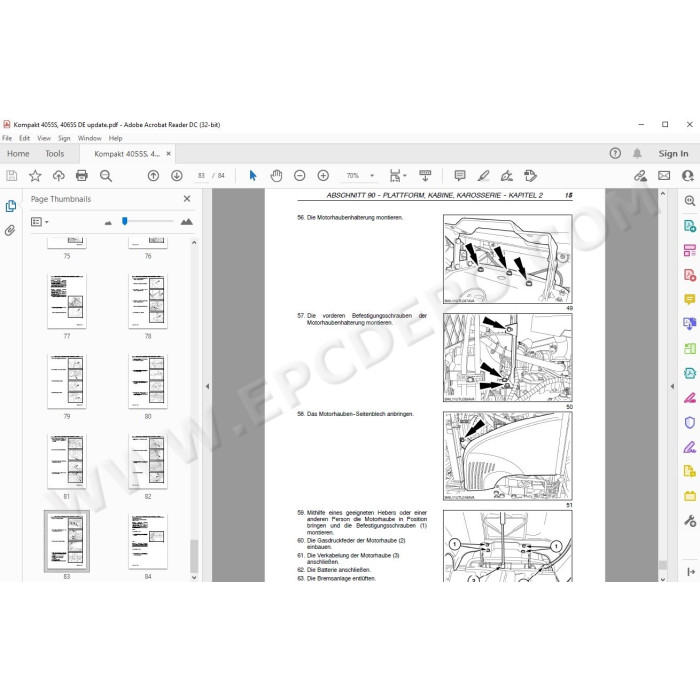
Task: Open the View menu
Action: click(44, 138)
